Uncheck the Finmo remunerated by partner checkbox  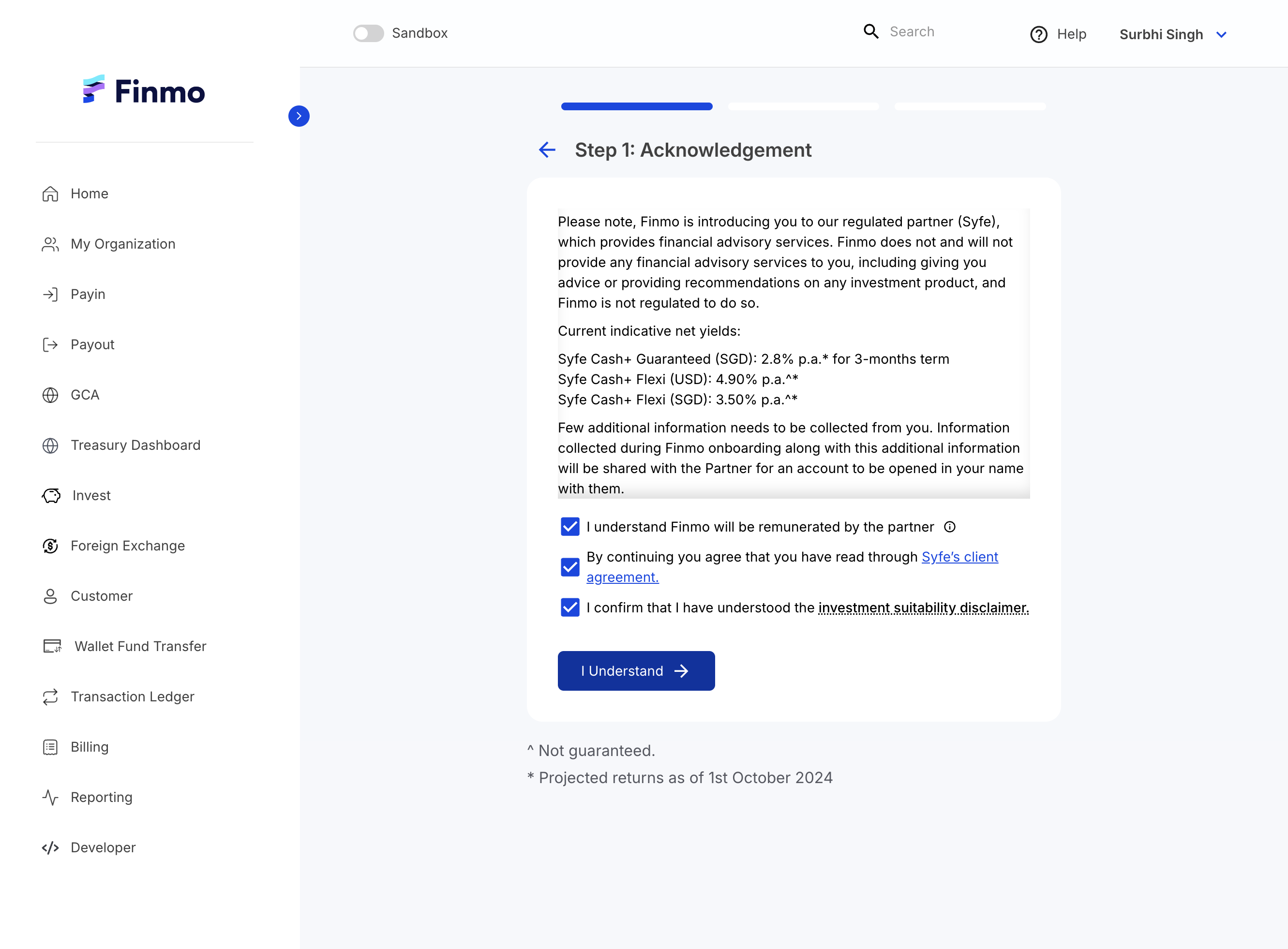570,527
